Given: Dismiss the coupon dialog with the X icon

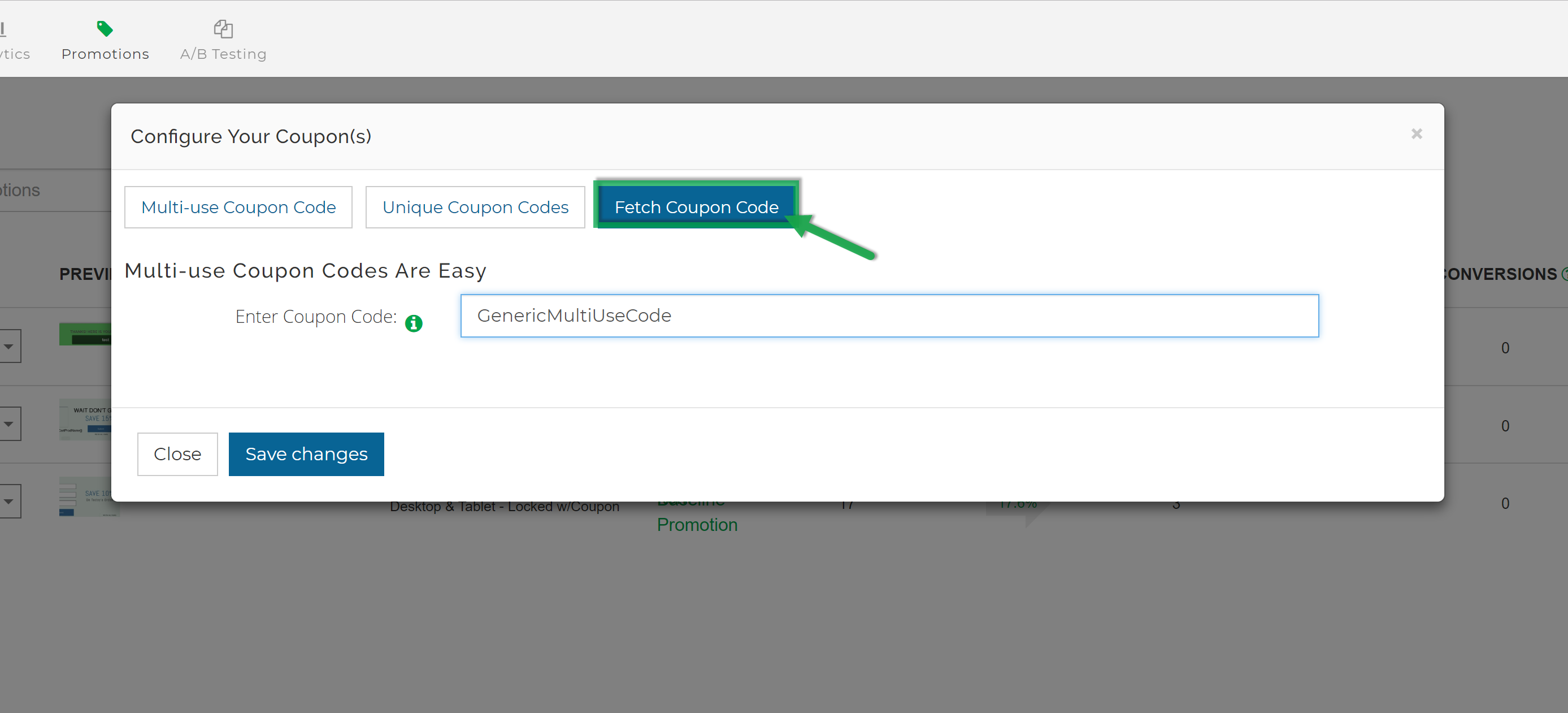Looking at the screenshot, I should pos(1417,134).
